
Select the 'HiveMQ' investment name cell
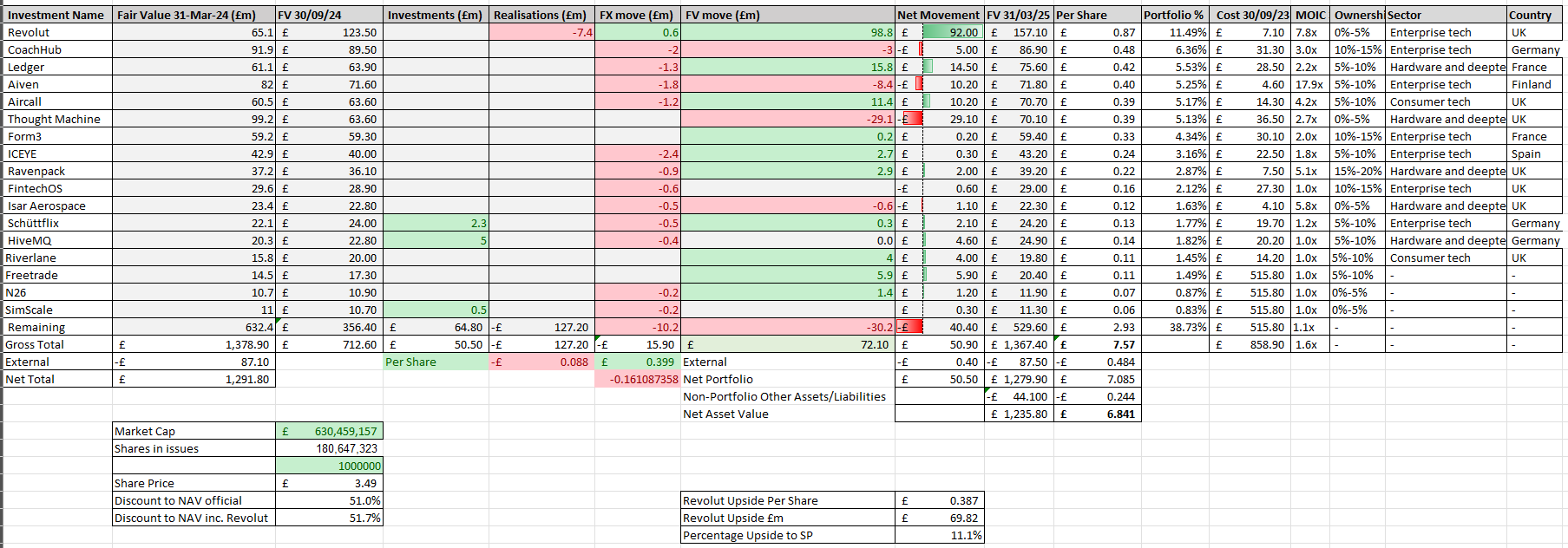coord(57,240)
